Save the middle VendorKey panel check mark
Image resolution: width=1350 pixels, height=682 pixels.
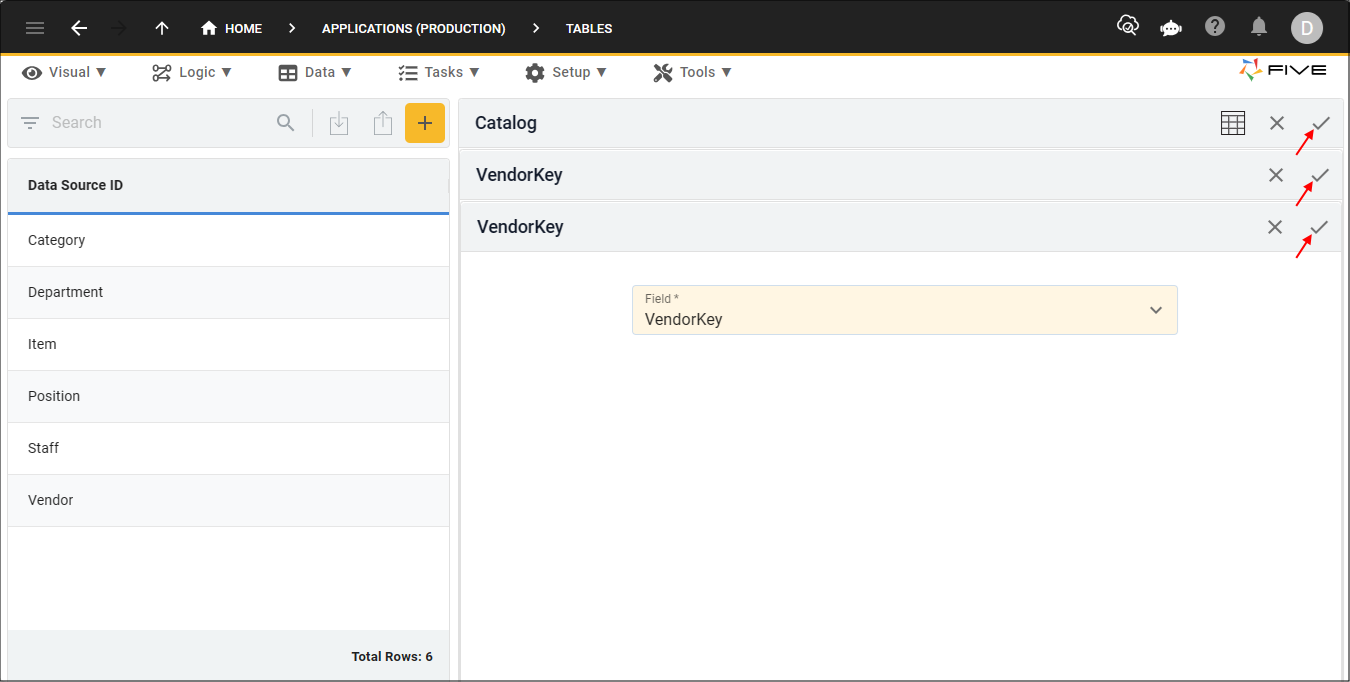click(1320, 175)
